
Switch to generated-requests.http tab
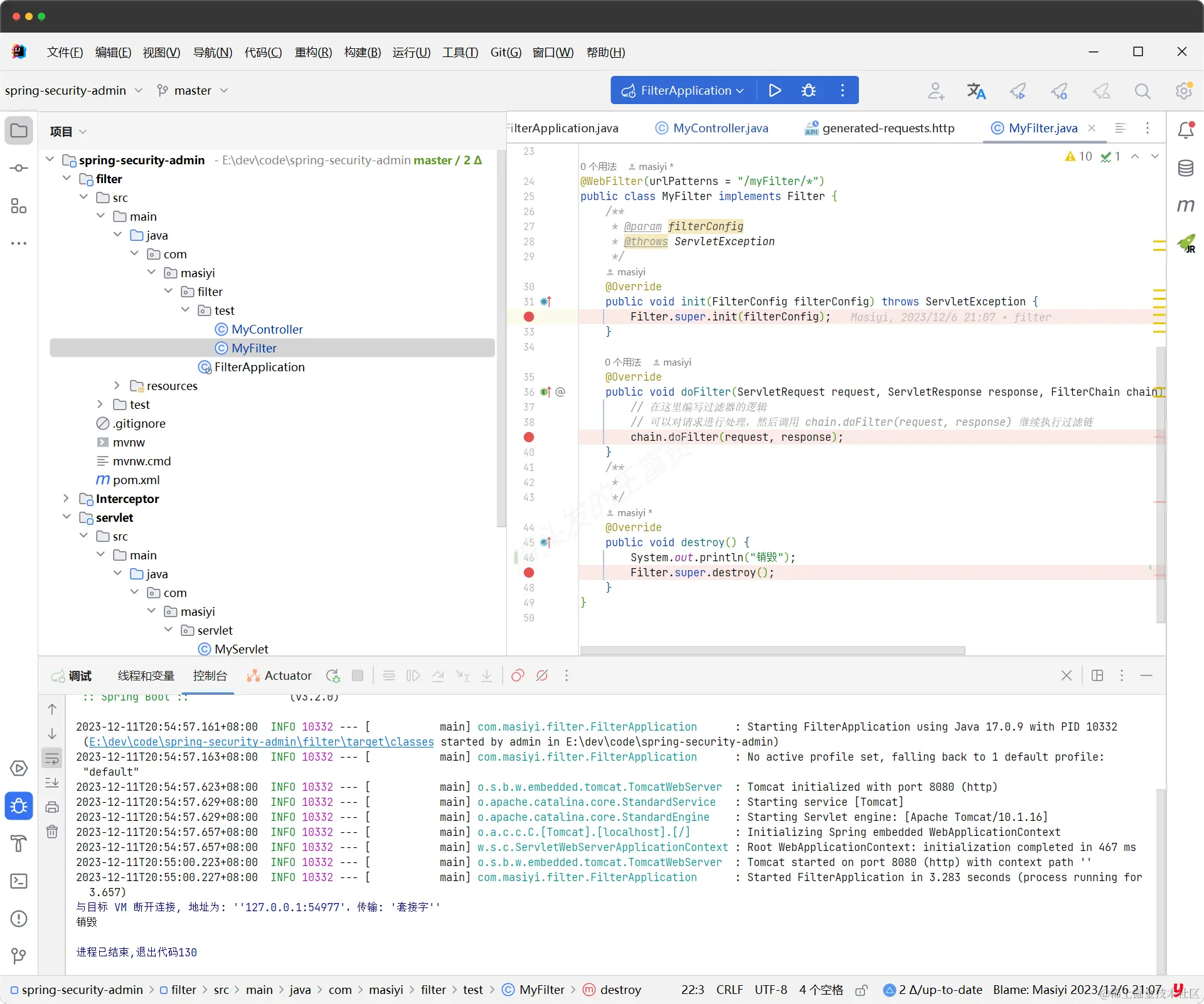880,128
